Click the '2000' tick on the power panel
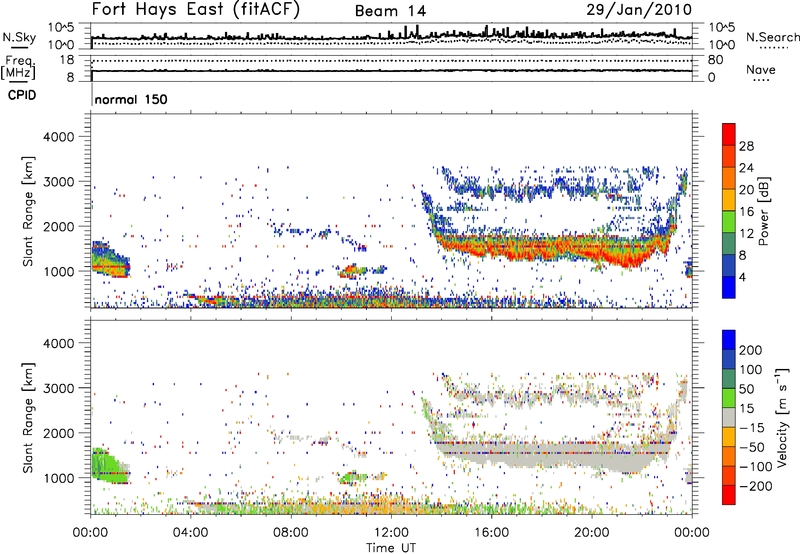The width and height of the screenshot is (800, 554). click(58, 226)
